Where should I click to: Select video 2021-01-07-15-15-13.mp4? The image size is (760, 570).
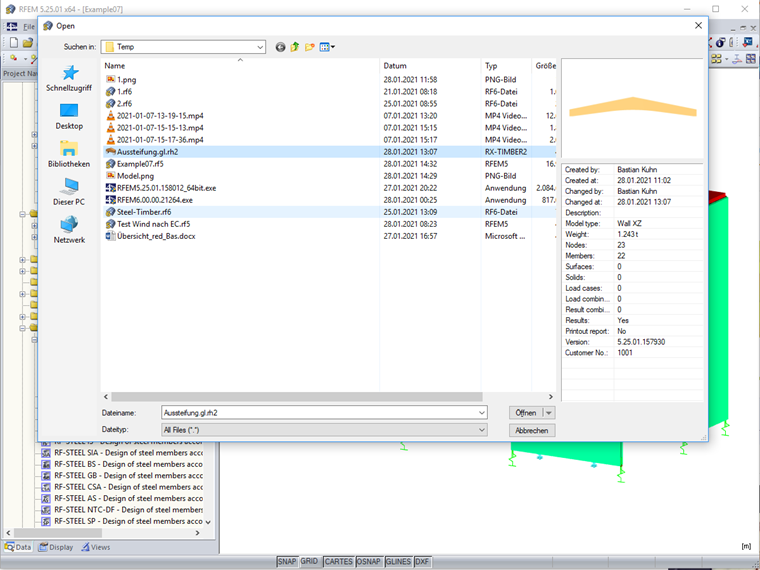point(160,128)
